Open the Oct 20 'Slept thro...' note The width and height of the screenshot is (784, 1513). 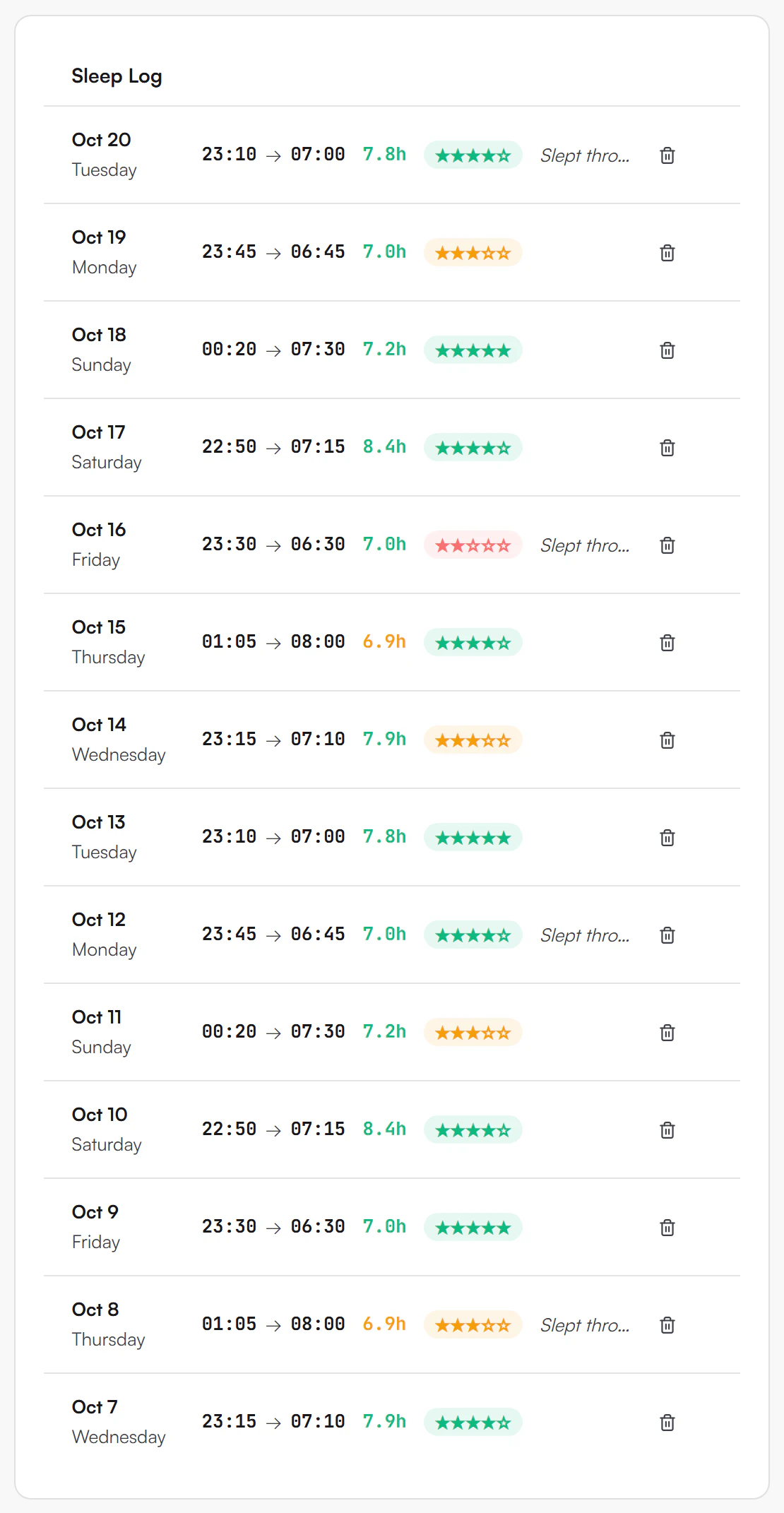point(585,155)
